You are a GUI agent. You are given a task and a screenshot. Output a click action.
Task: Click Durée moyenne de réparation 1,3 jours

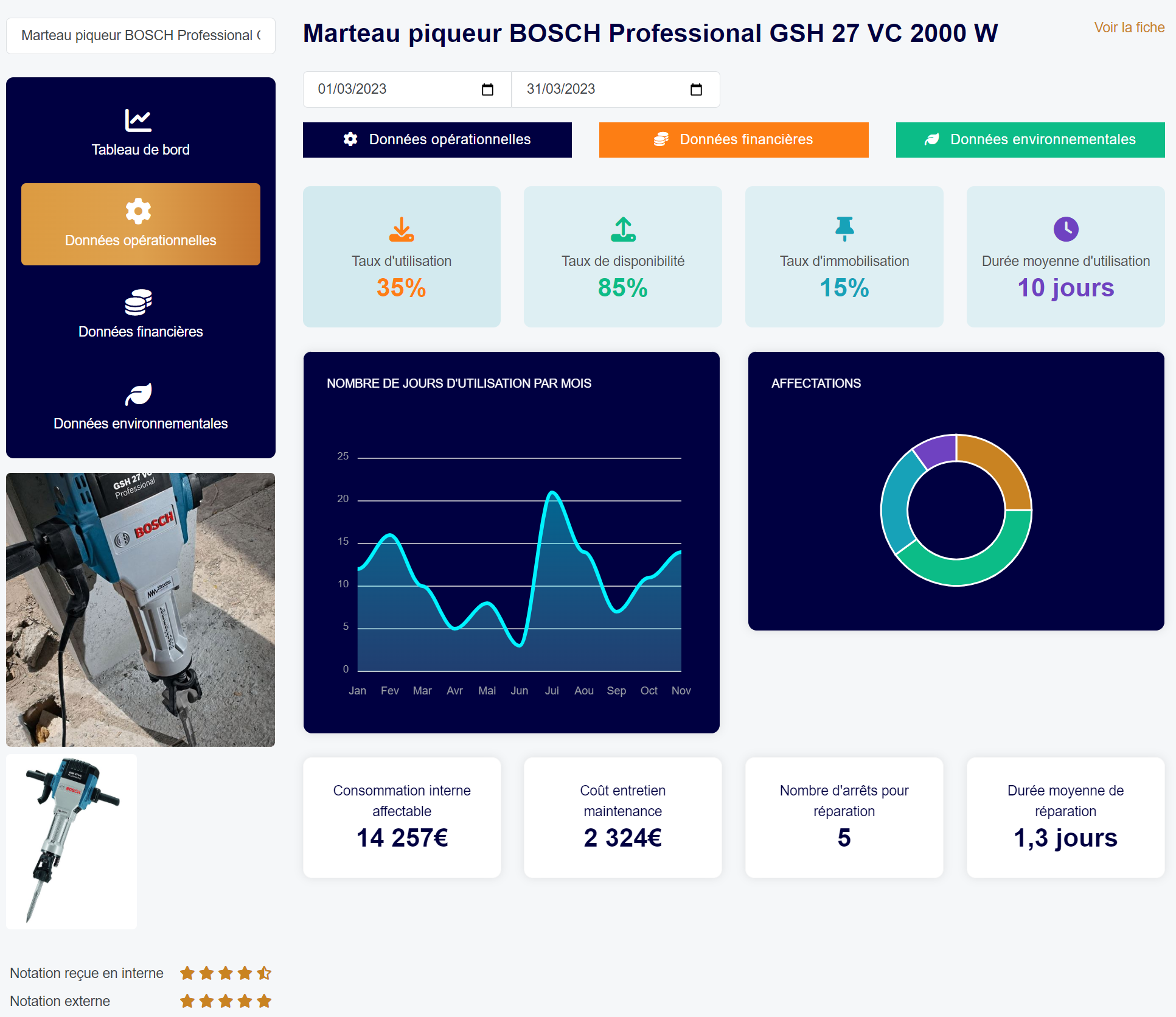tap(1066, 817)
